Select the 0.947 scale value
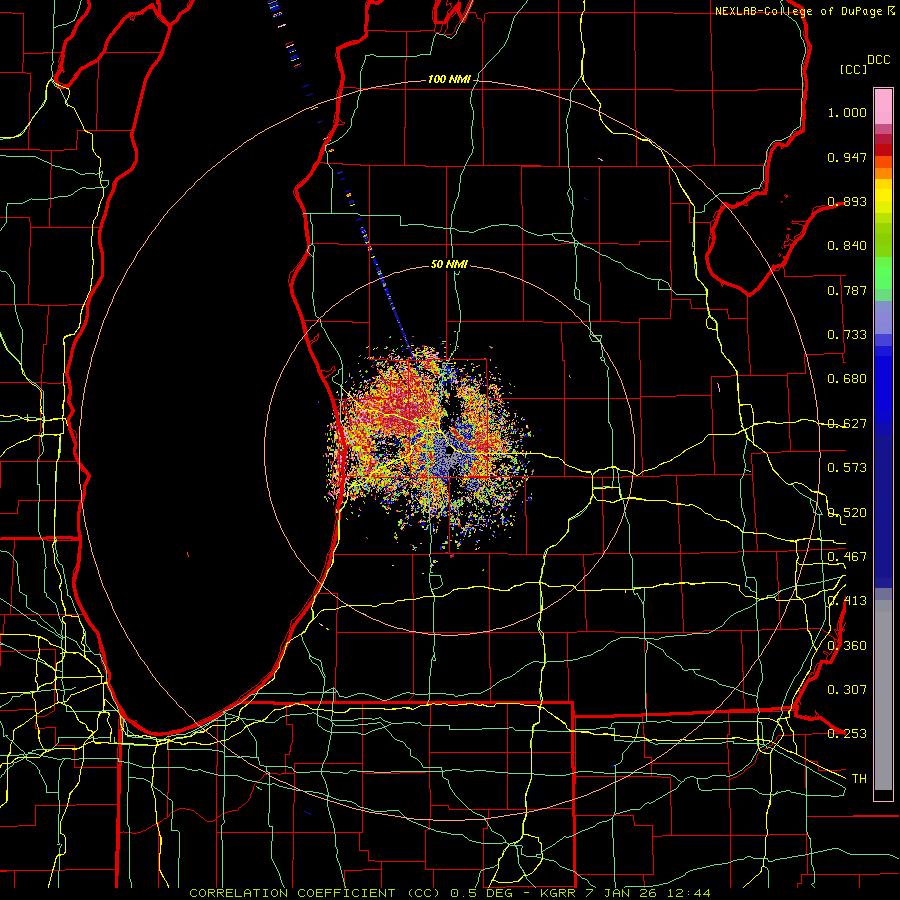 click(x=847, y=157)
